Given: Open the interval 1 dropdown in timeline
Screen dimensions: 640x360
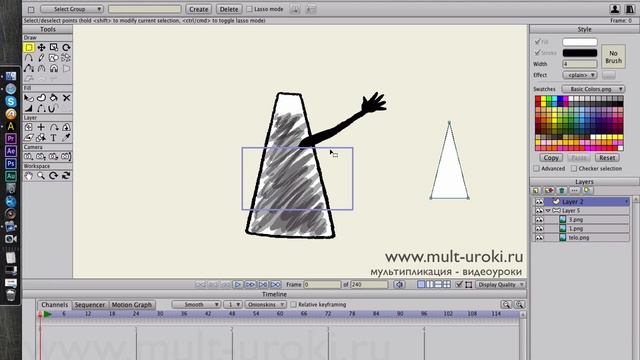Looking at the screenshot, I should pyautogui.click(x=233, y=304).
